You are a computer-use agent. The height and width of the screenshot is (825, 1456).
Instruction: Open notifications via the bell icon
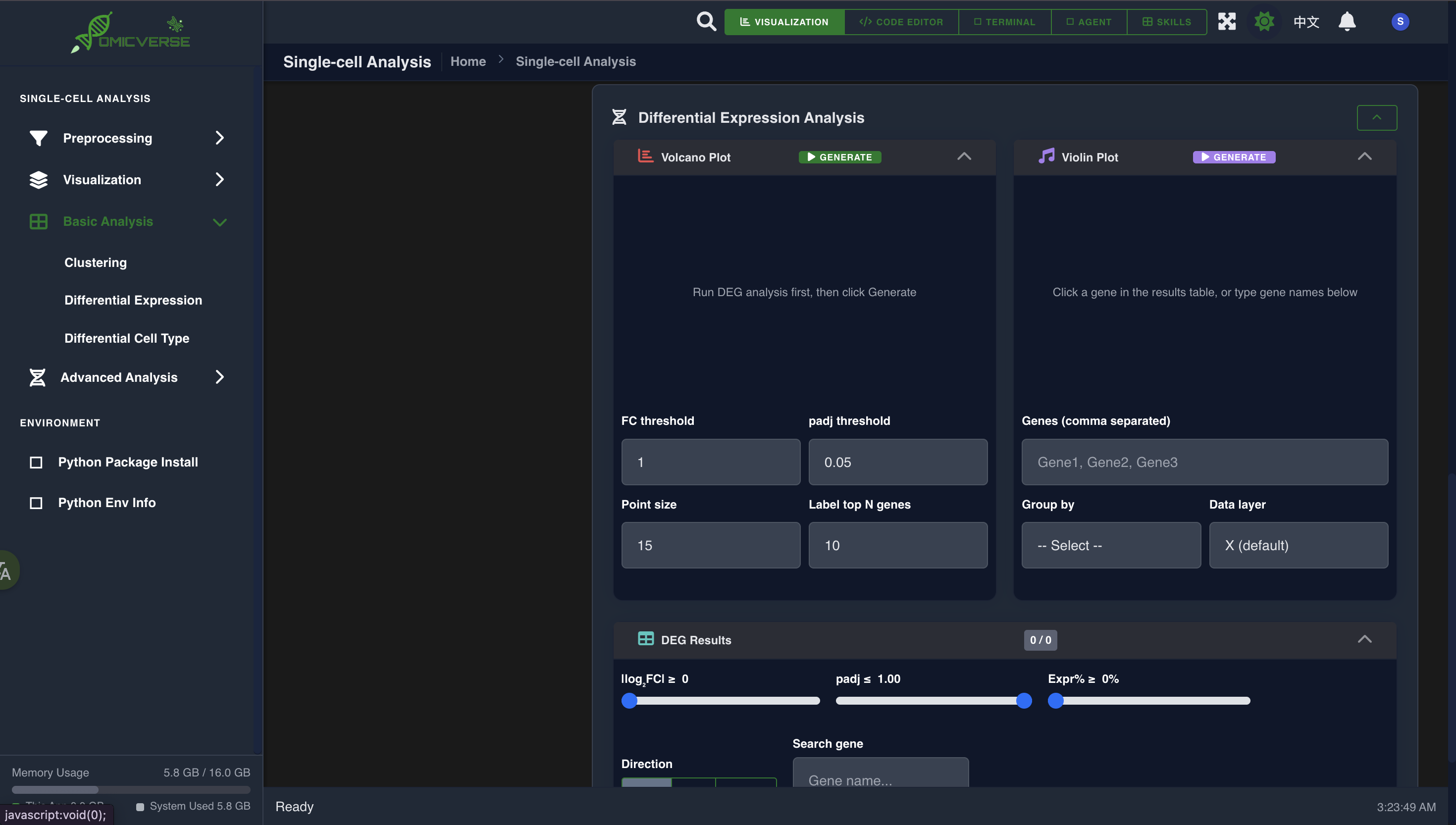pyautogui.click(x=1347, y=21)
